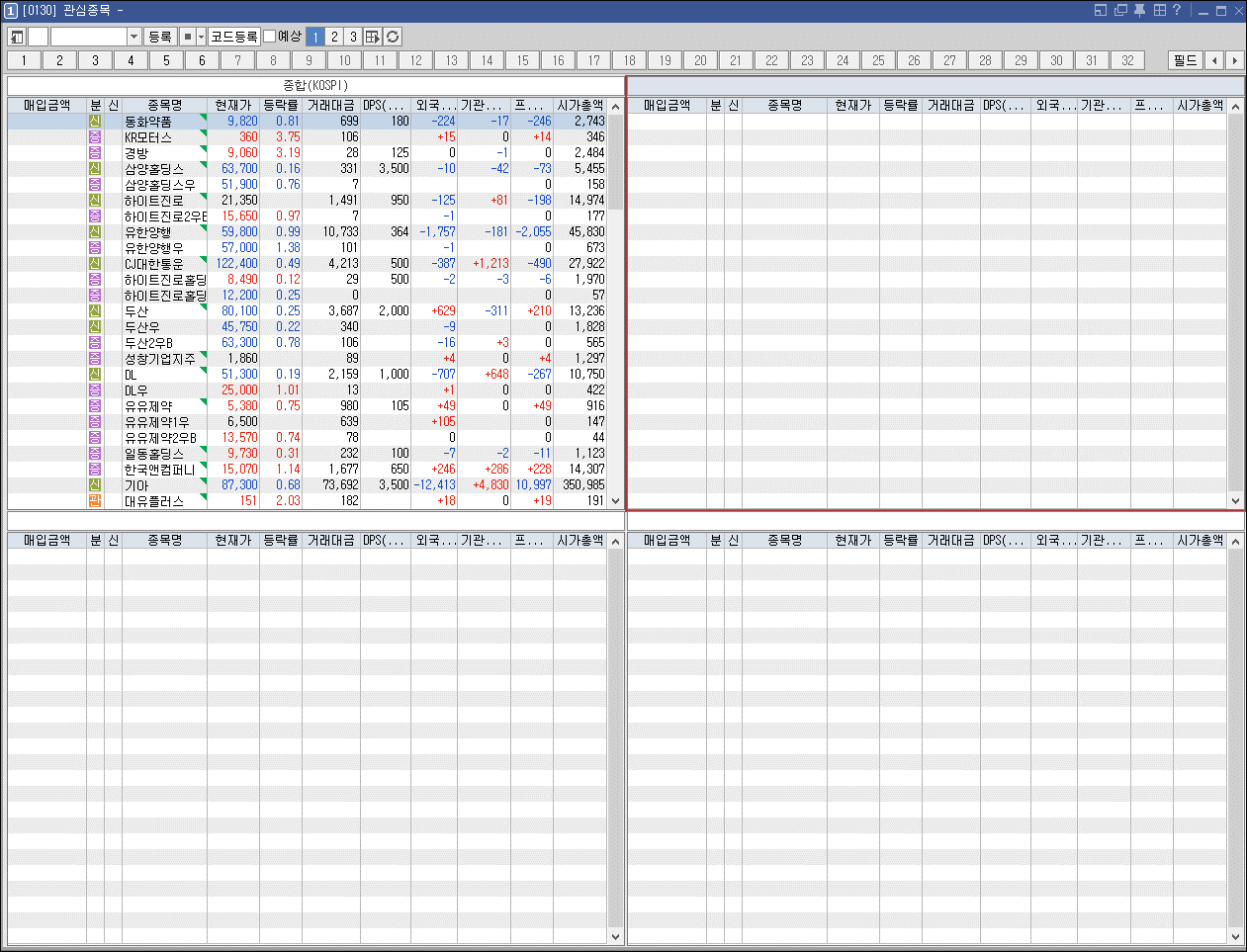
Task: Click the green badge icon in DL row
Action: pyautogui.click(x=95, y=374)
